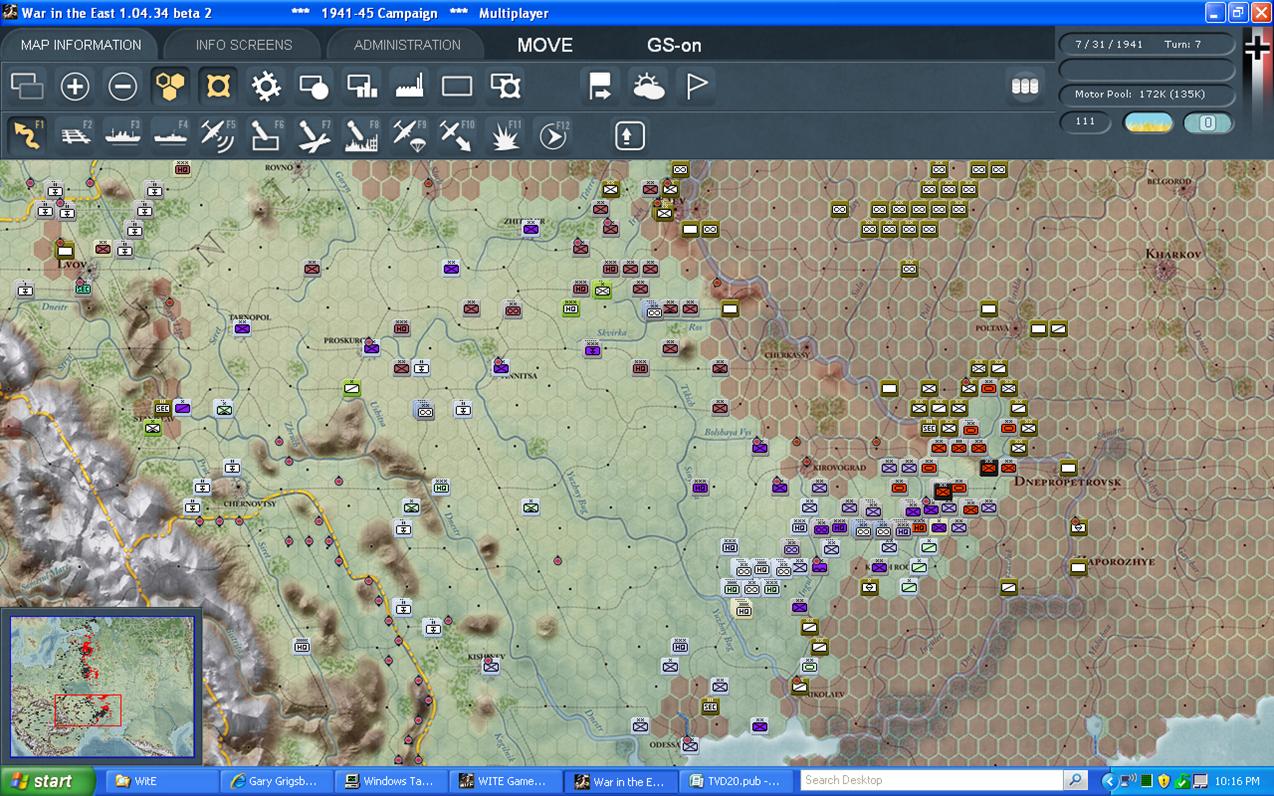Open the ADMINISTRATION tab
The image size is (1274, 796).
[x=407, y=45]
